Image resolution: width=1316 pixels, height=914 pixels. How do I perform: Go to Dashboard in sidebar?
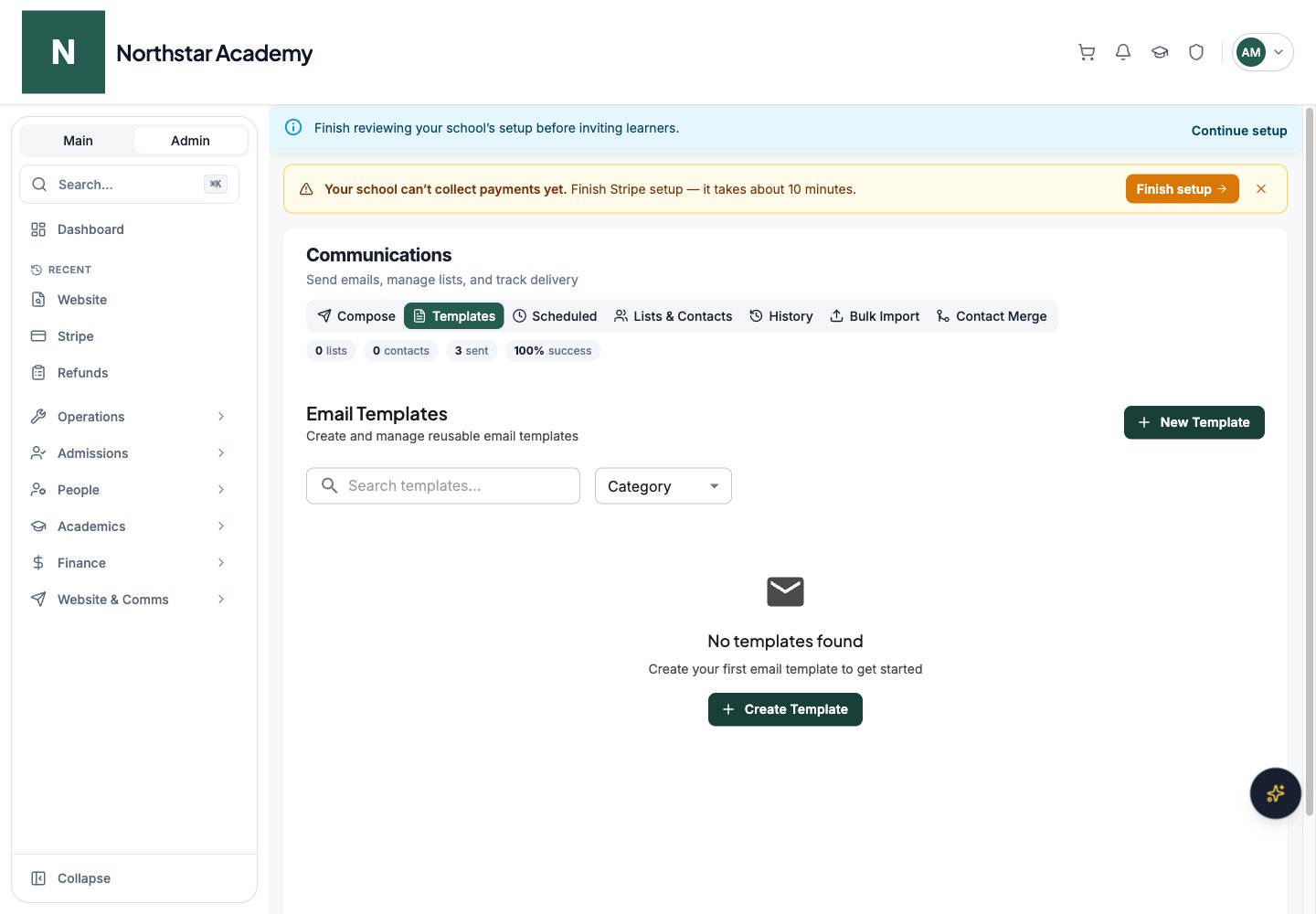[x=129, y=229]
